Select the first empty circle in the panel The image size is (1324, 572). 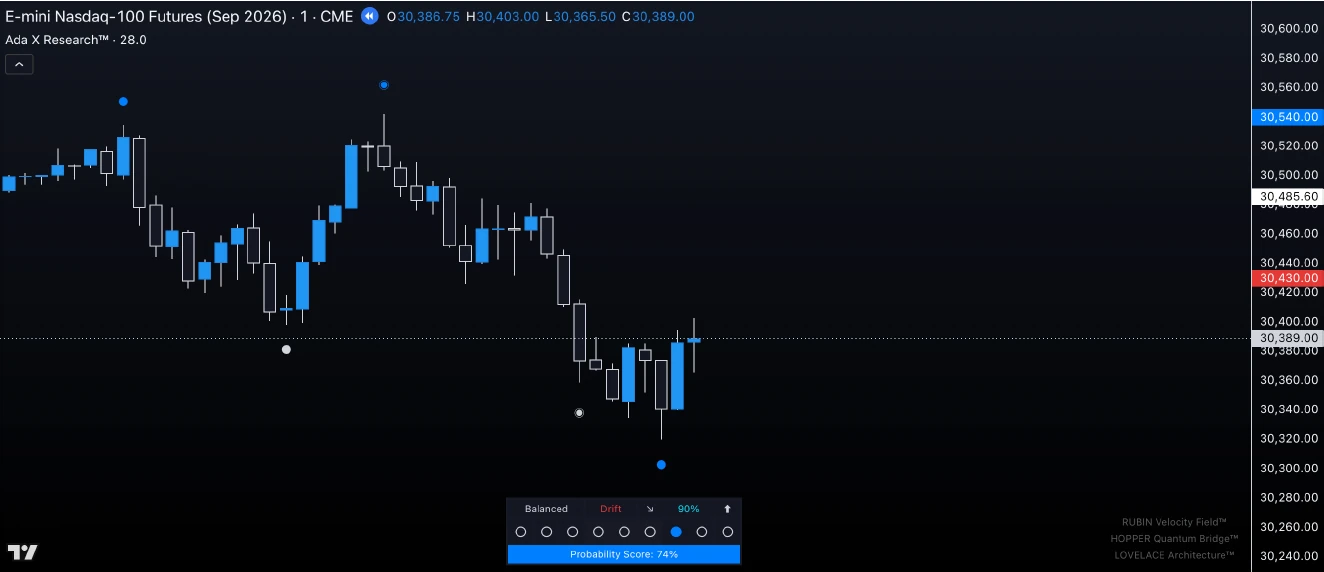pyautogui.click(x=521, y=532)
